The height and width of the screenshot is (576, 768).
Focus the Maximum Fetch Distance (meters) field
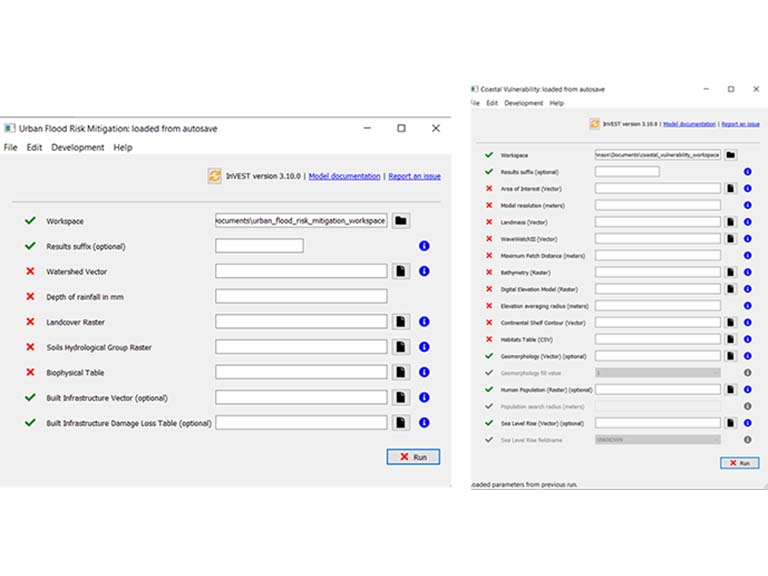tap(658, 255)
